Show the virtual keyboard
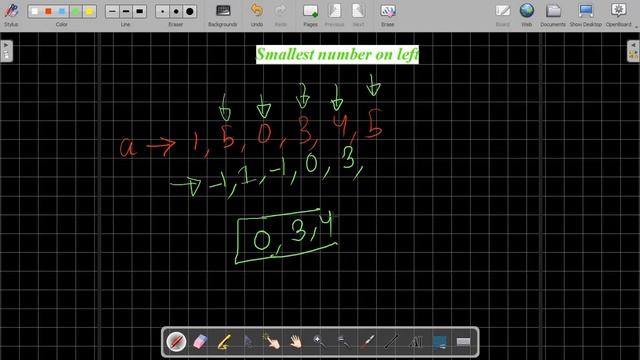 463,342
